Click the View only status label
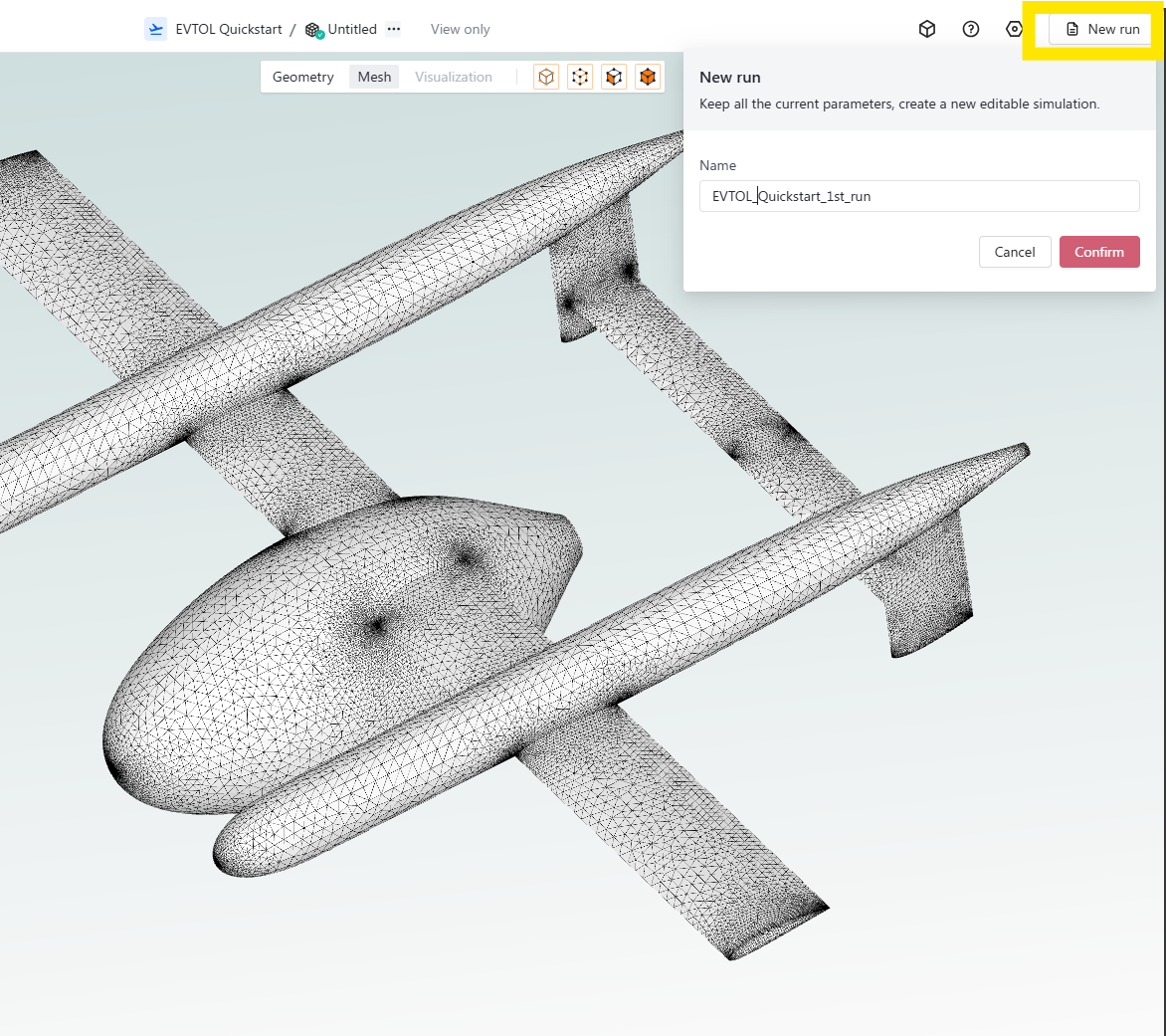1166x1036 pixels. (x=460, y=29)
